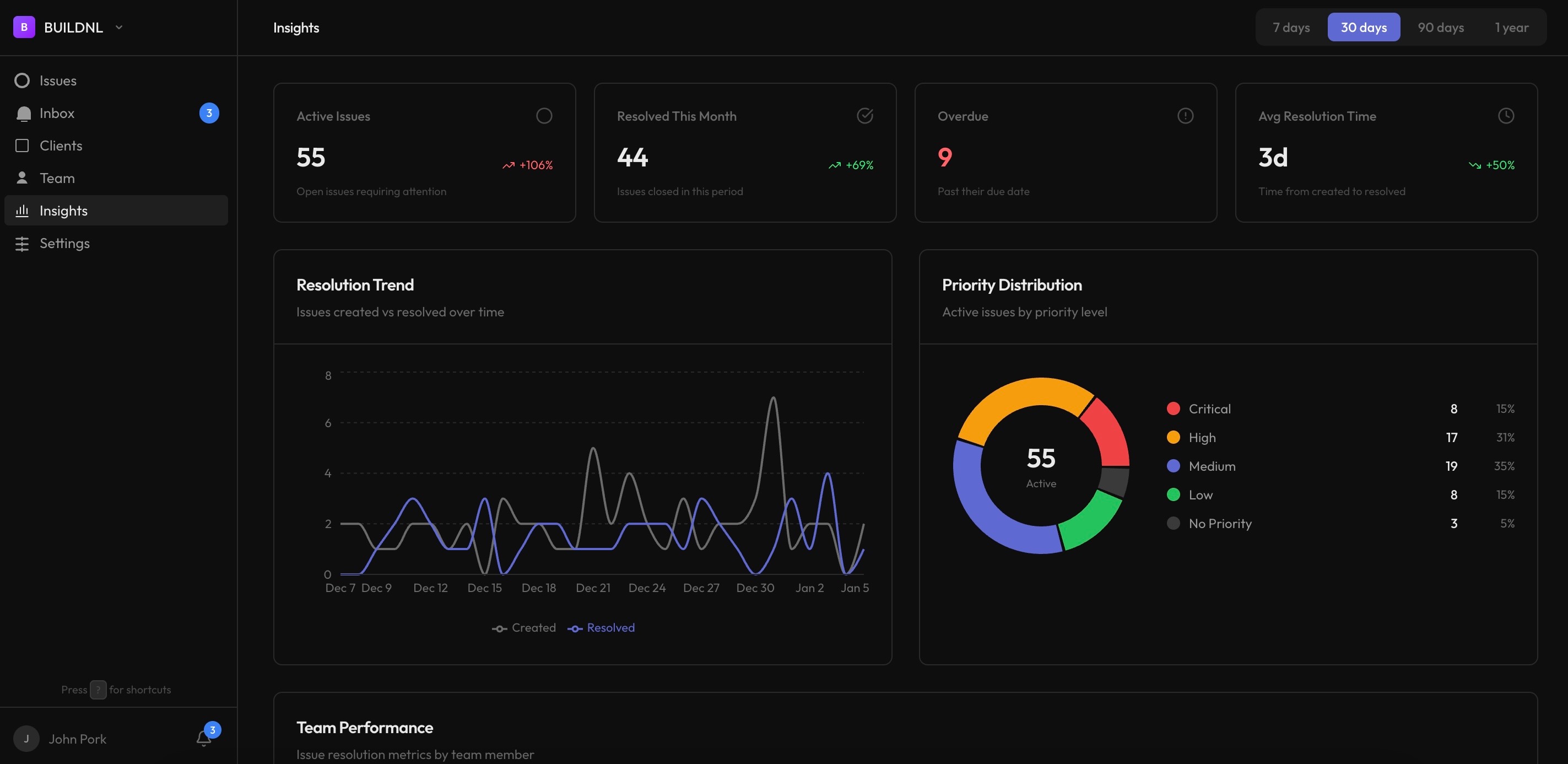1568x764 pixels.
Task: Toggle the Resolved series in Resolution Trend
Action: click(x=601, y=628)
